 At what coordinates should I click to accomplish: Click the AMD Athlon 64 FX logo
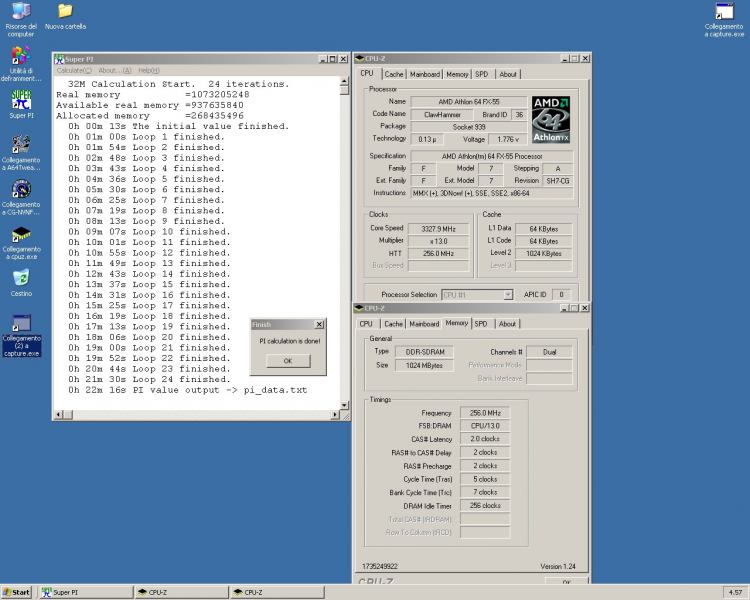[551, 120]
